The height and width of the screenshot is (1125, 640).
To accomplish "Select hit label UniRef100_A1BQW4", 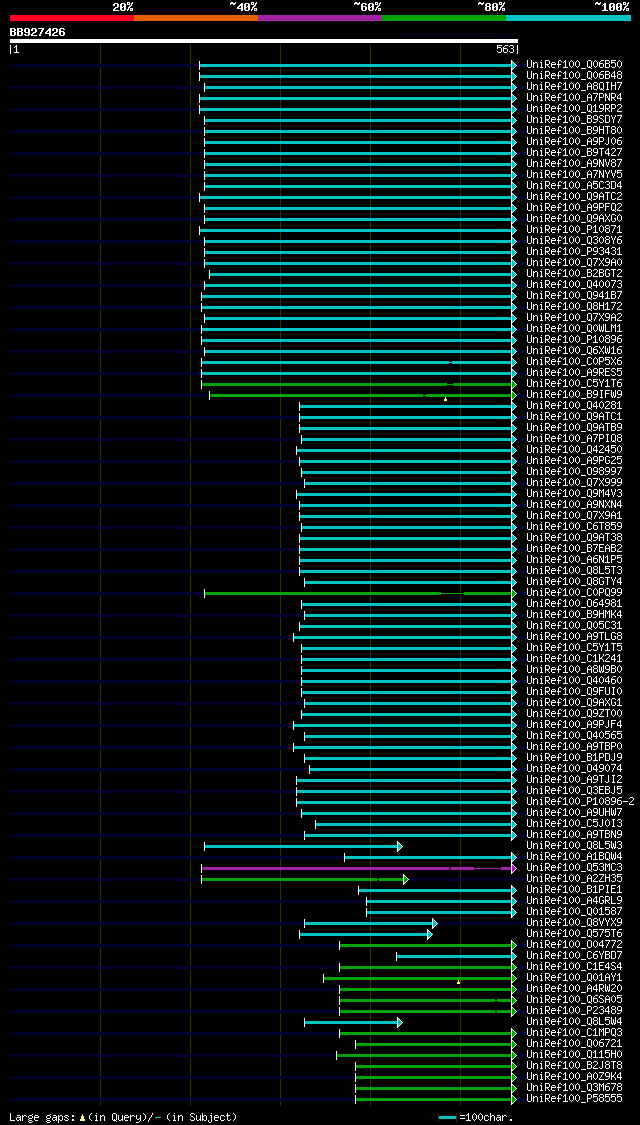I will 574,858.
